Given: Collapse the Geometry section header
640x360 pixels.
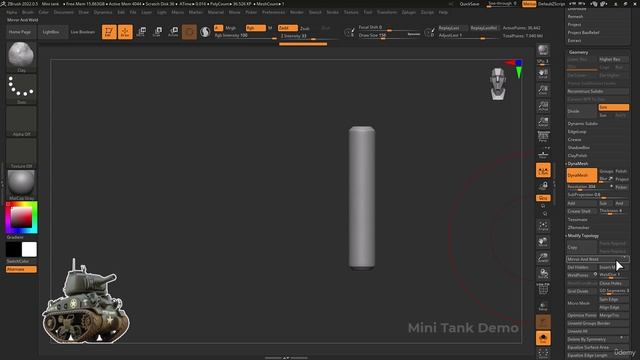Looking at the screenshot, I should pyautogui.click(x=578, y=52).
